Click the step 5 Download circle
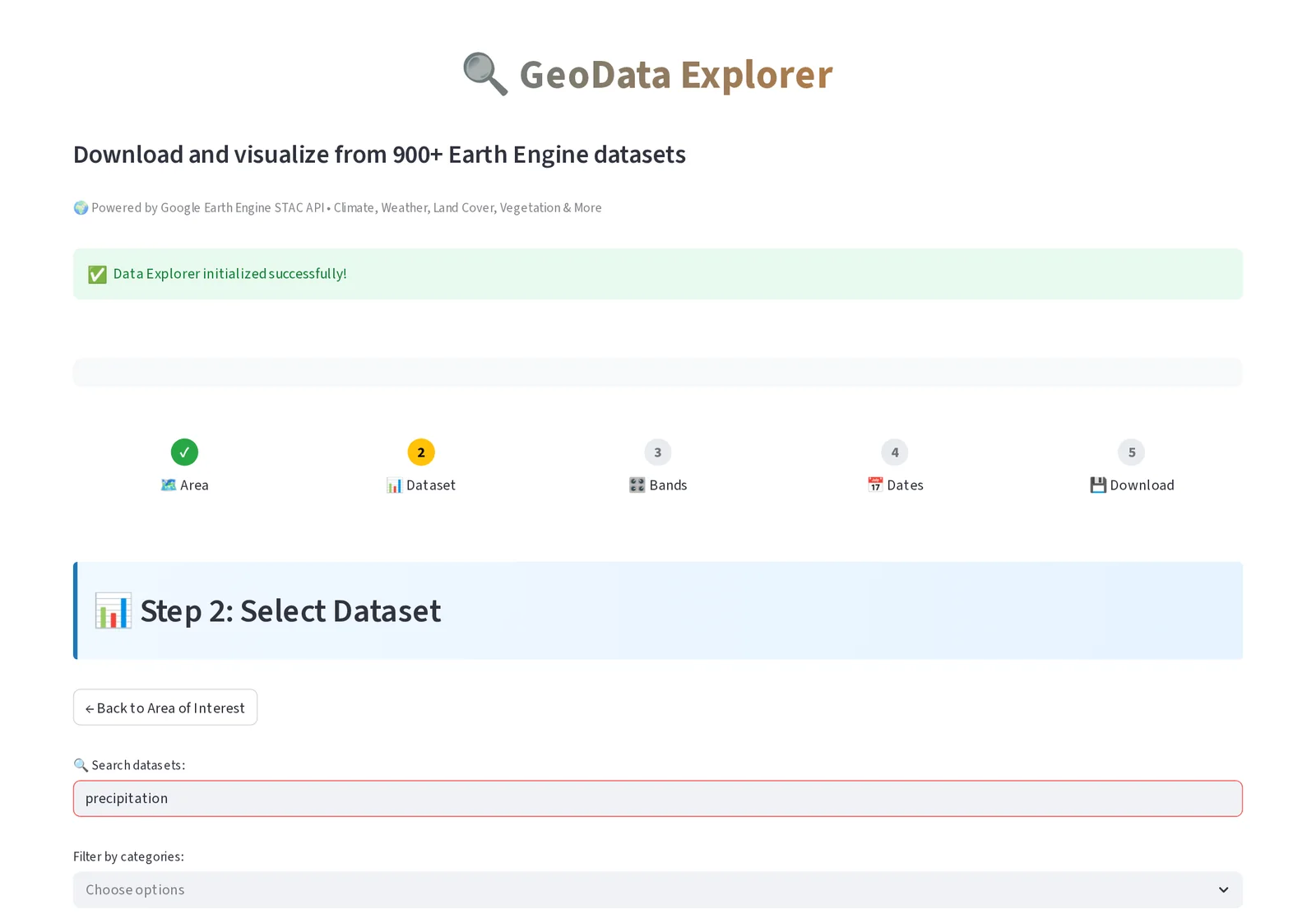 pos(1132,452)
